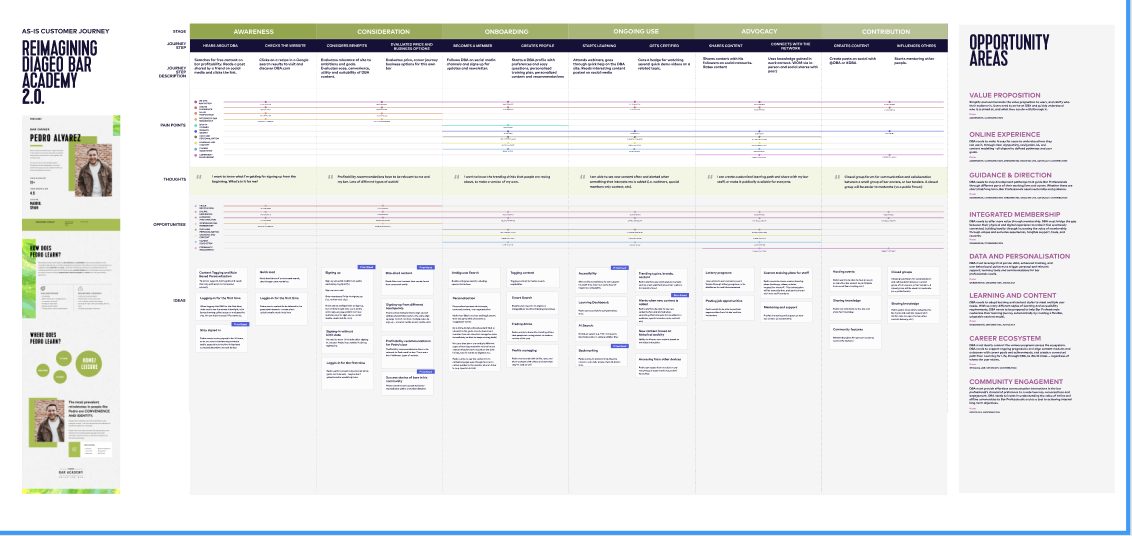Viewport: 1132px width, 536px height.
Task: Click the large Home/Leisure green circle
Action: pos(89,363)
